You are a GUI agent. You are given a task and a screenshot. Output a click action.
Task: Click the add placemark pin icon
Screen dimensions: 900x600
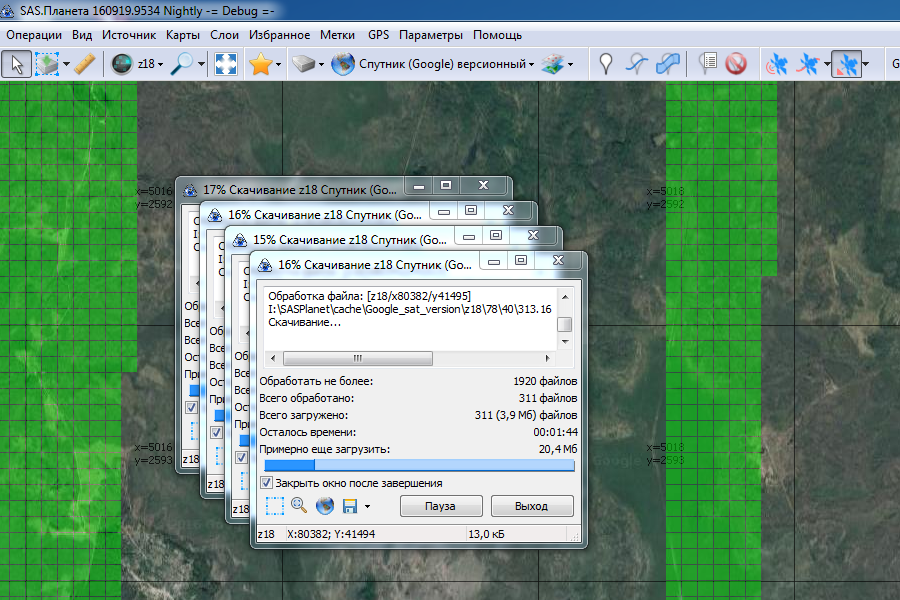606,64
